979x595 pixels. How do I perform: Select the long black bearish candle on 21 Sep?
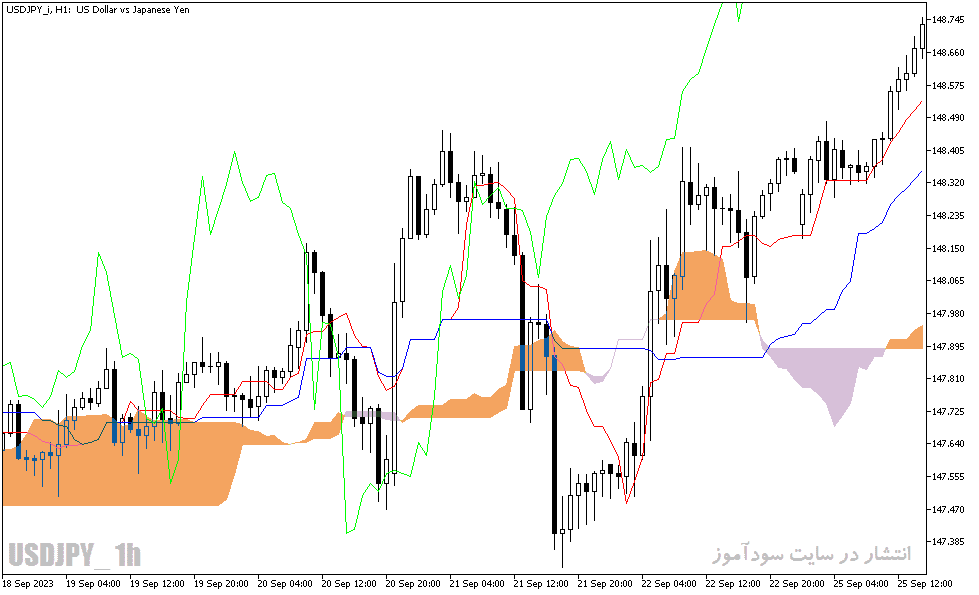[554, 446]
